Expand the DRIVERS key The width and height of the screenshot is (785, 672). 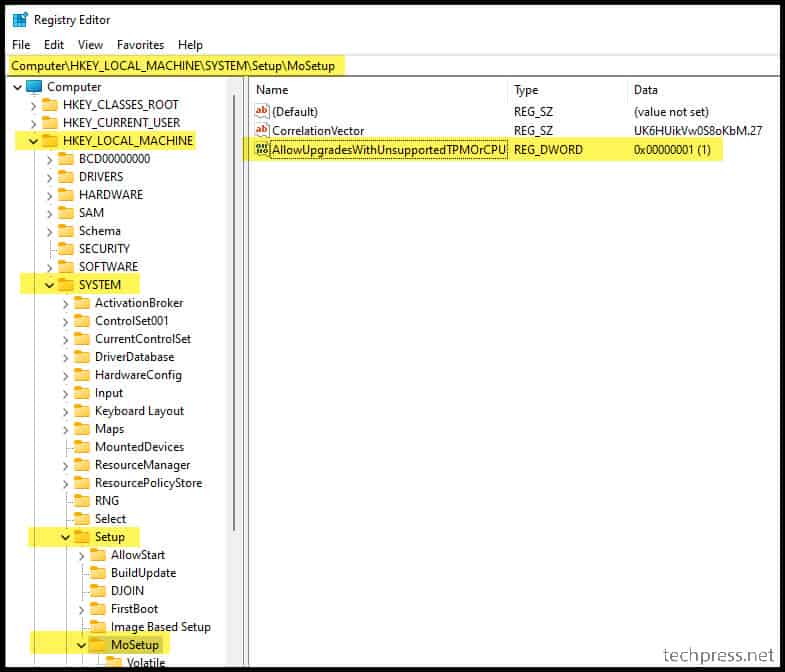pos(50,178)
